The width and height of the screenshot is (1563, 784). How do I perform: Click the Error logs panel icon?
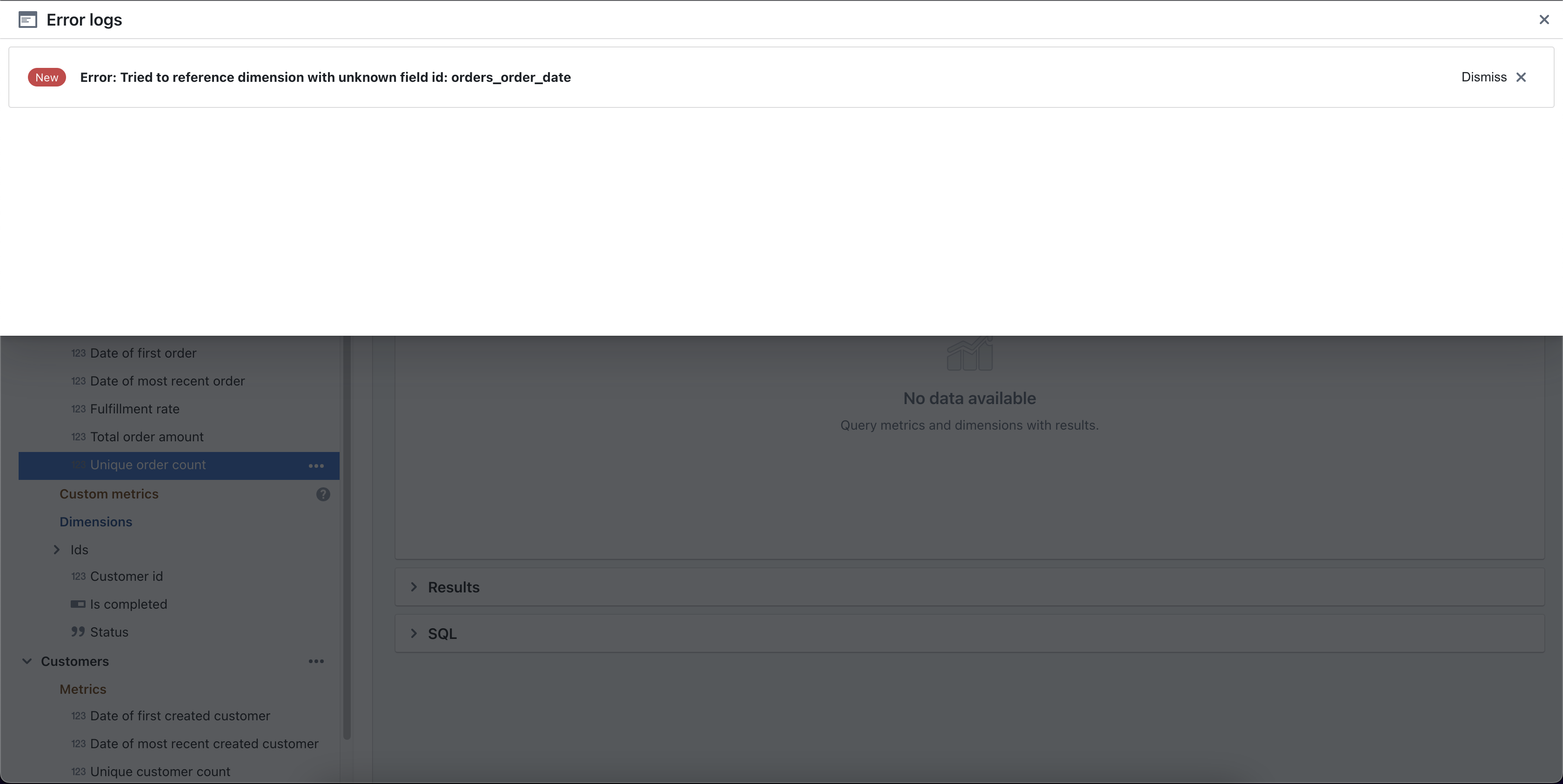point(28,20)
